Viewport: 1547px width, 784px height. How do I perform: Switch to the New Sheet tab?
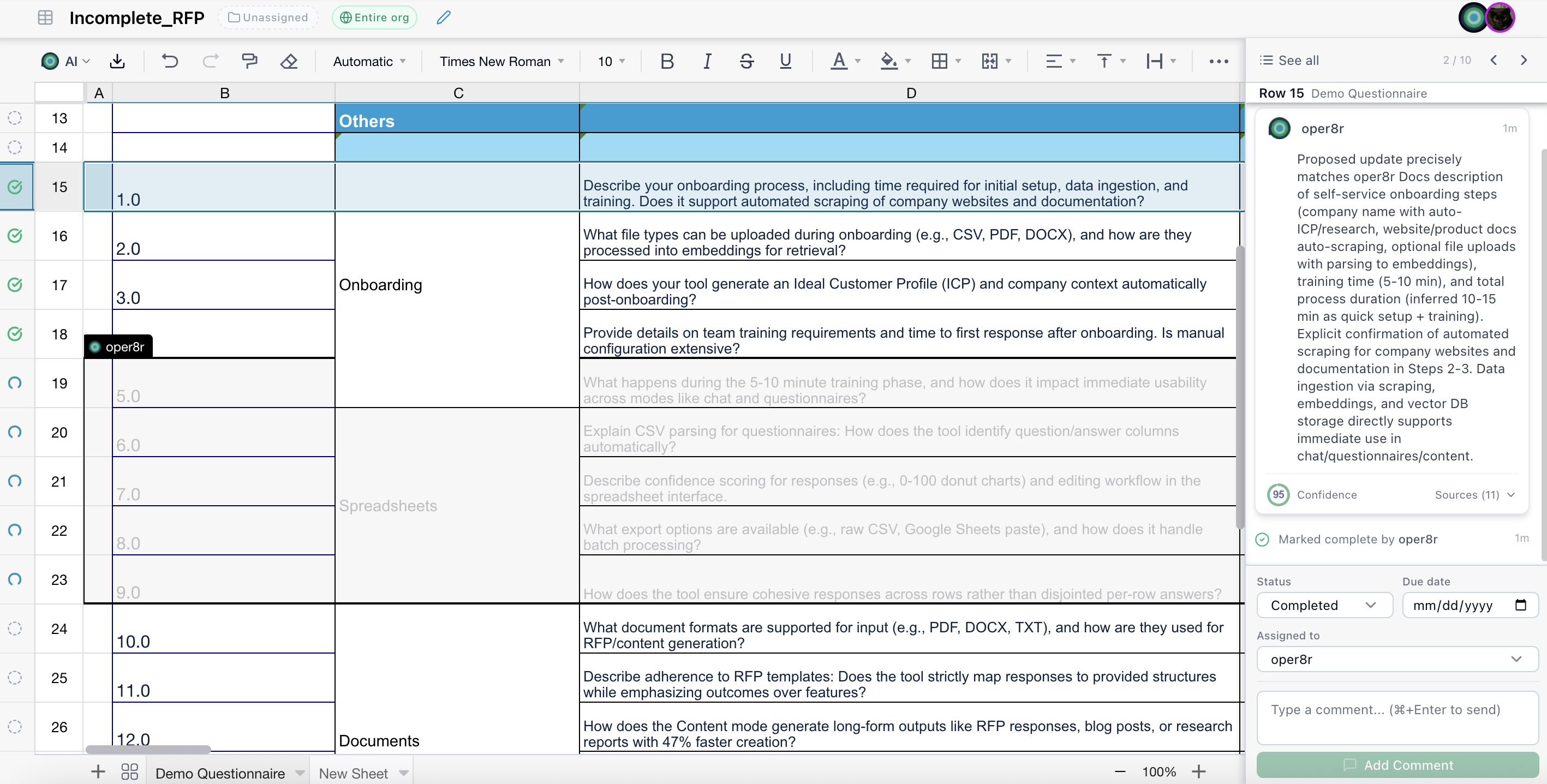355,773
